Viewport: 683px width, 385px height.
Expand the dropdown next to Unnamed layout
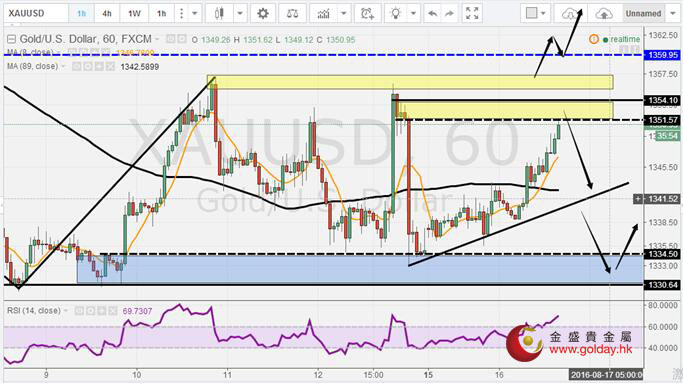(x=673, y=14)
